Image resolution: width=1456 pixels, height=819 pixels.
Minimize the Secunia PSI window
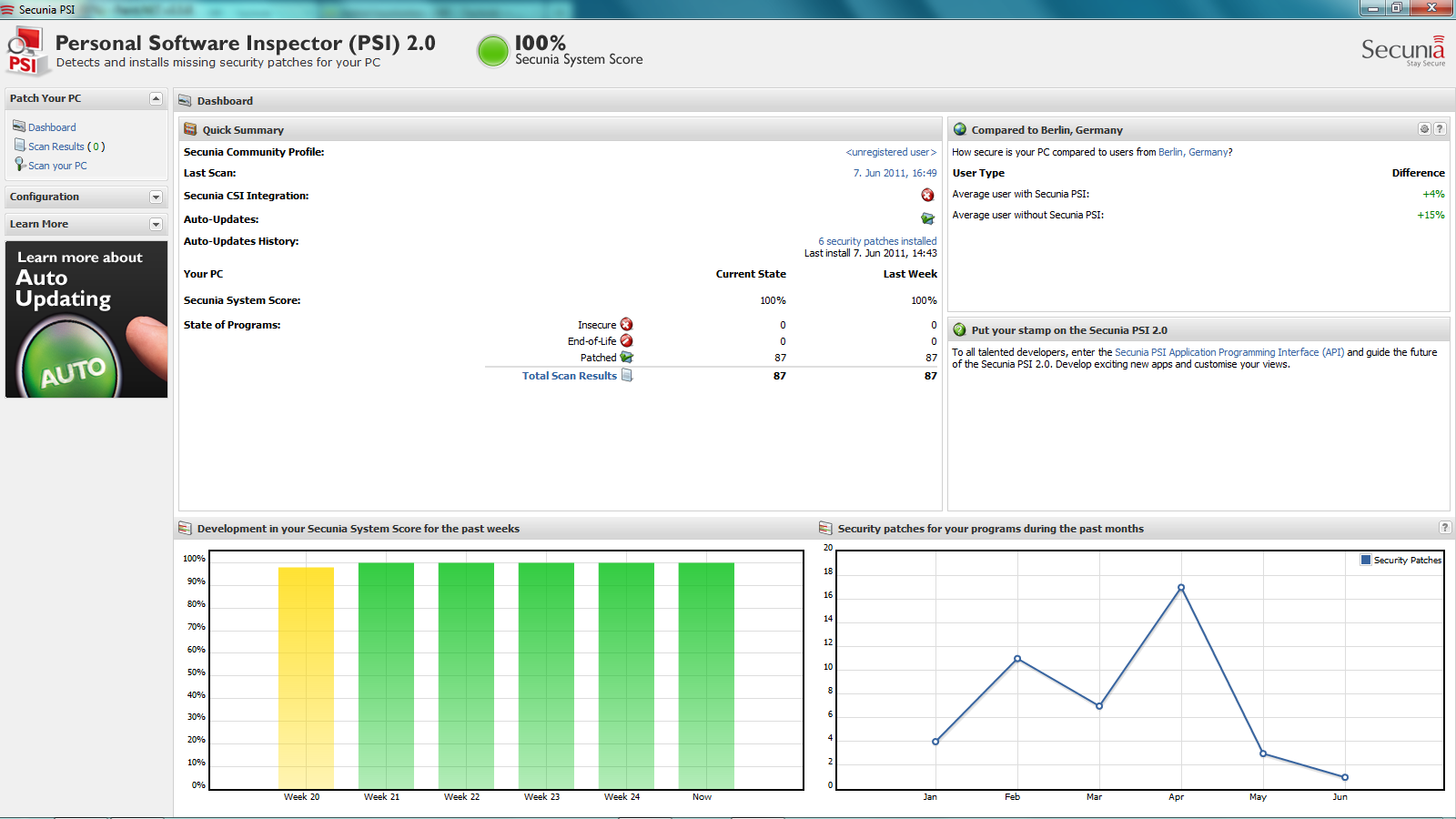point(1372,8)
